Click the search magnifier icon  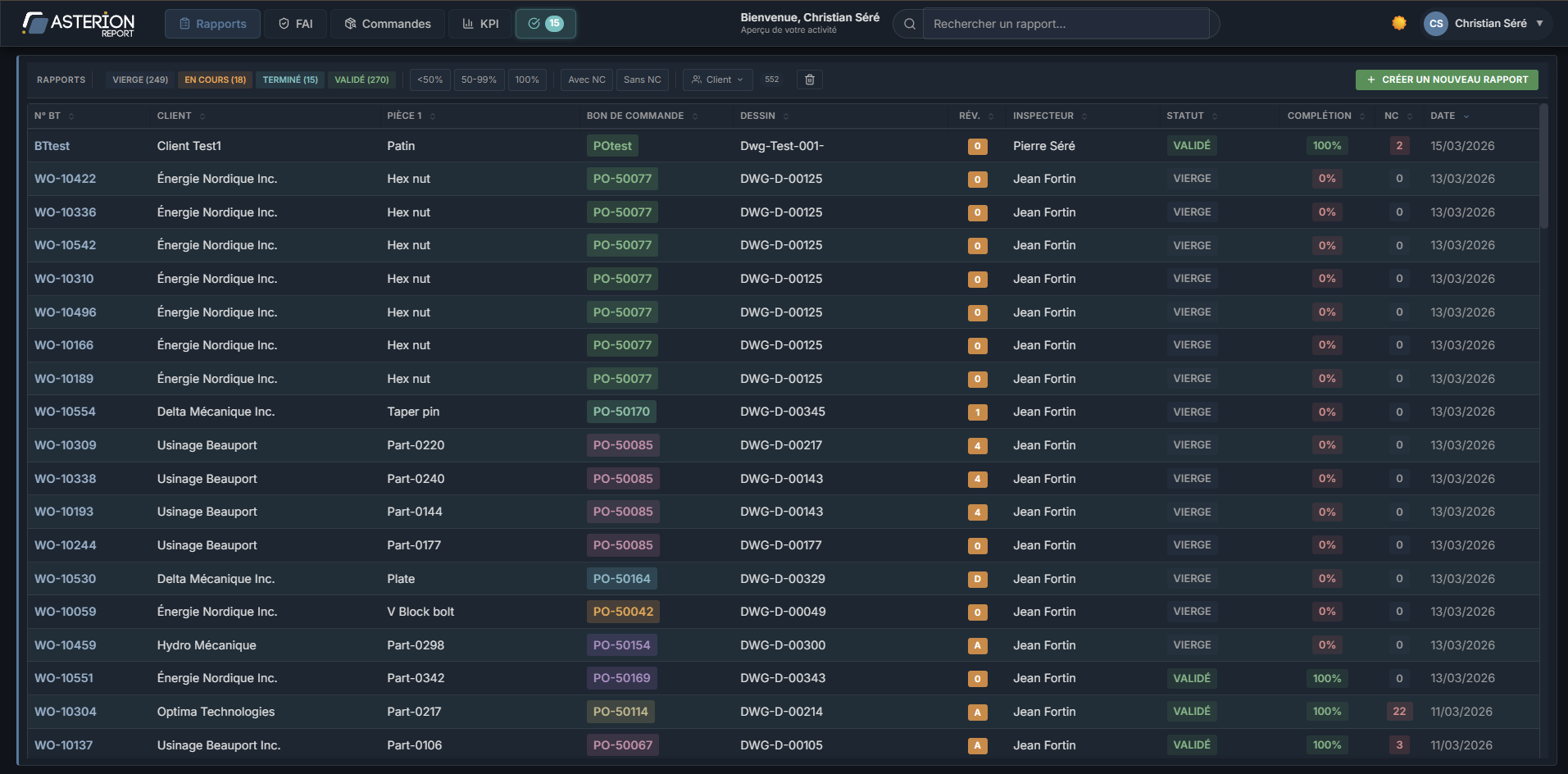point(909,24)
